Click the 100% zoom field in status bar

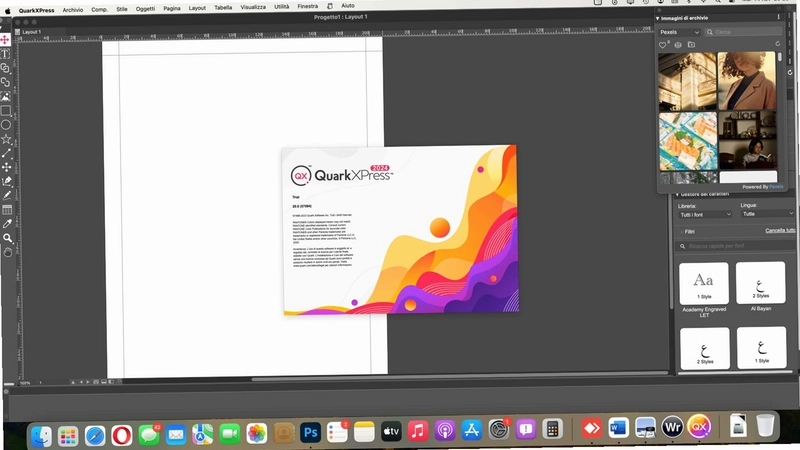pos(24,383)
